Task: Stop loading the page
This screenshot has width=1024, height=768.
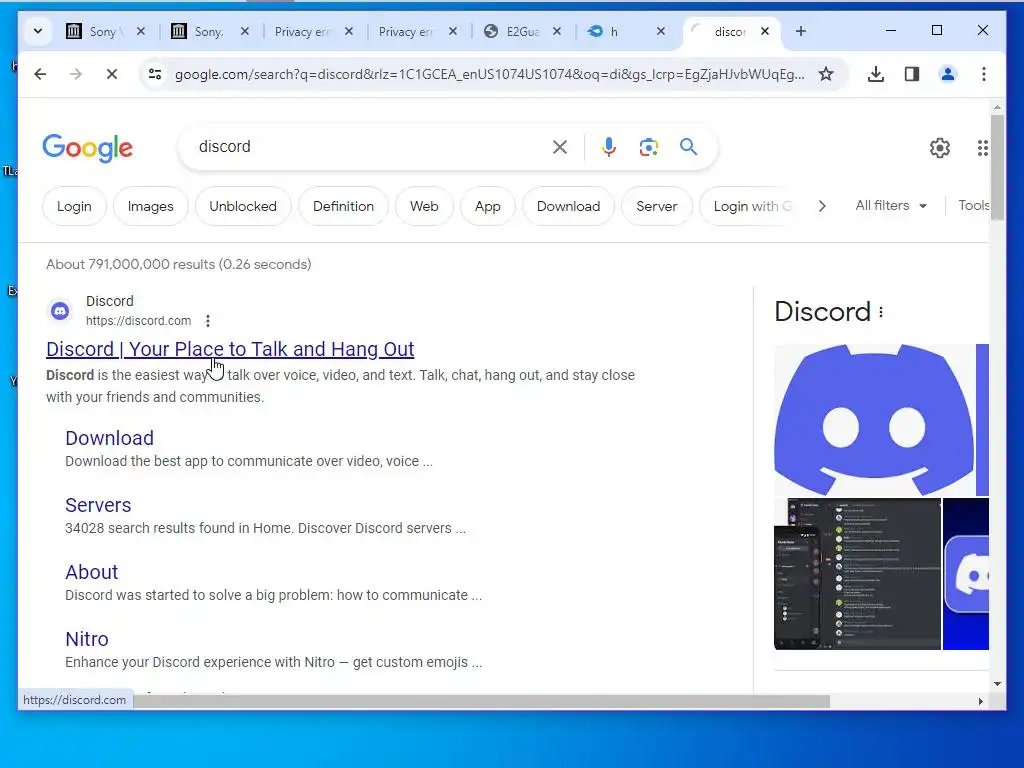Action: 112,74
